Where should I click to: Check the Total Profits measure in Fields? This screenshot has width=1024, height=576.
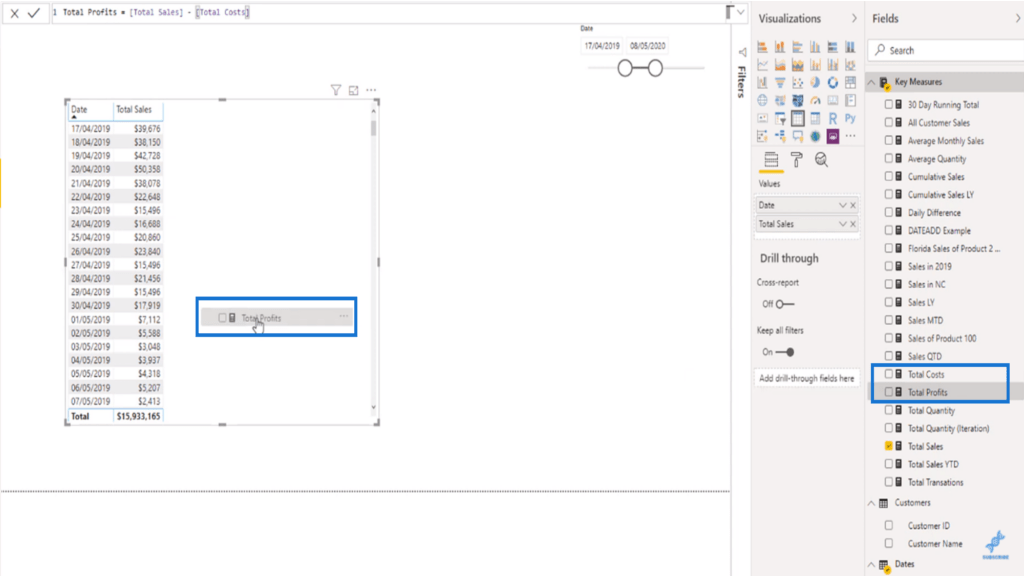pyautogui.click(x=889, y=392)
